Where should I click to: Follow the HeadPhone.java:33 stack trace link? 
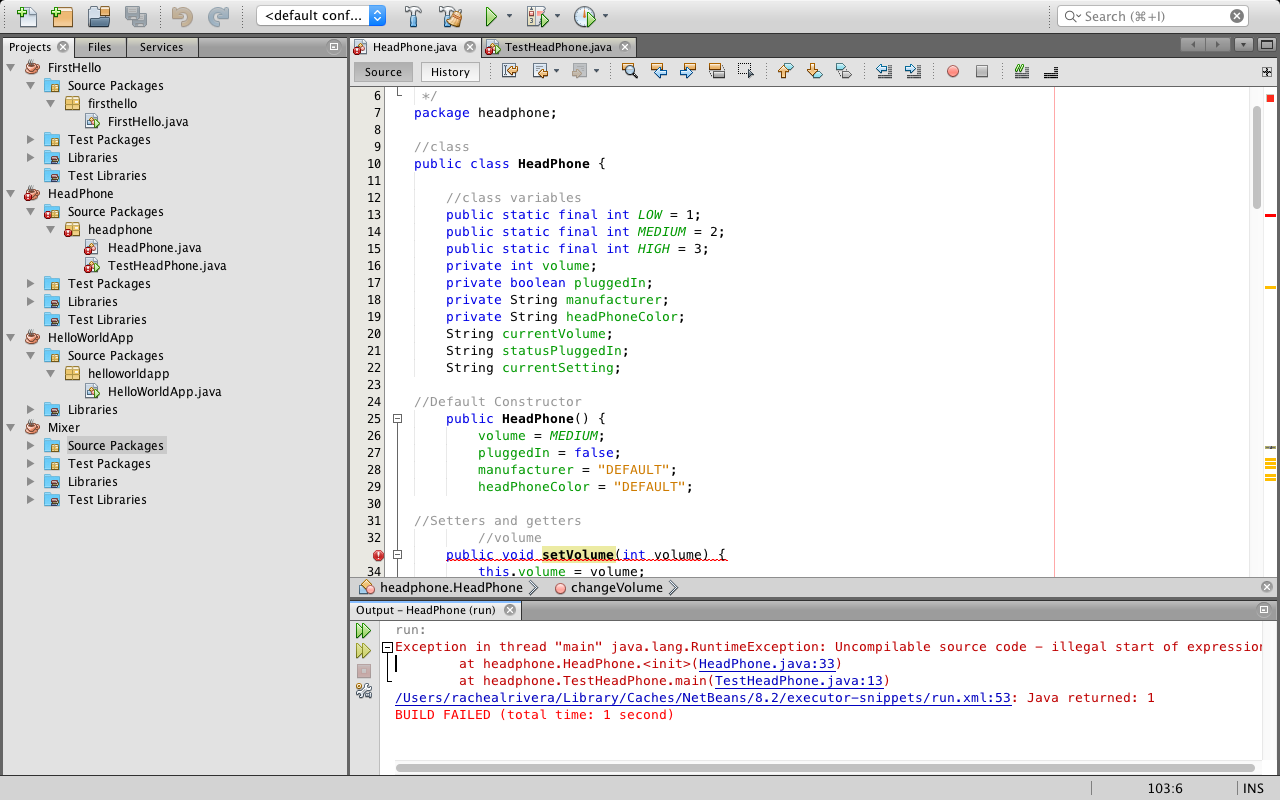point(768,664)
